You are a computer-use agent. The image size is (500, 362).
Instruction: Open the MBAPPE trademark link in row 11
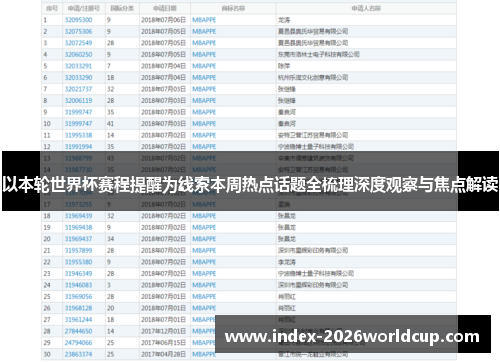[204, 135]
